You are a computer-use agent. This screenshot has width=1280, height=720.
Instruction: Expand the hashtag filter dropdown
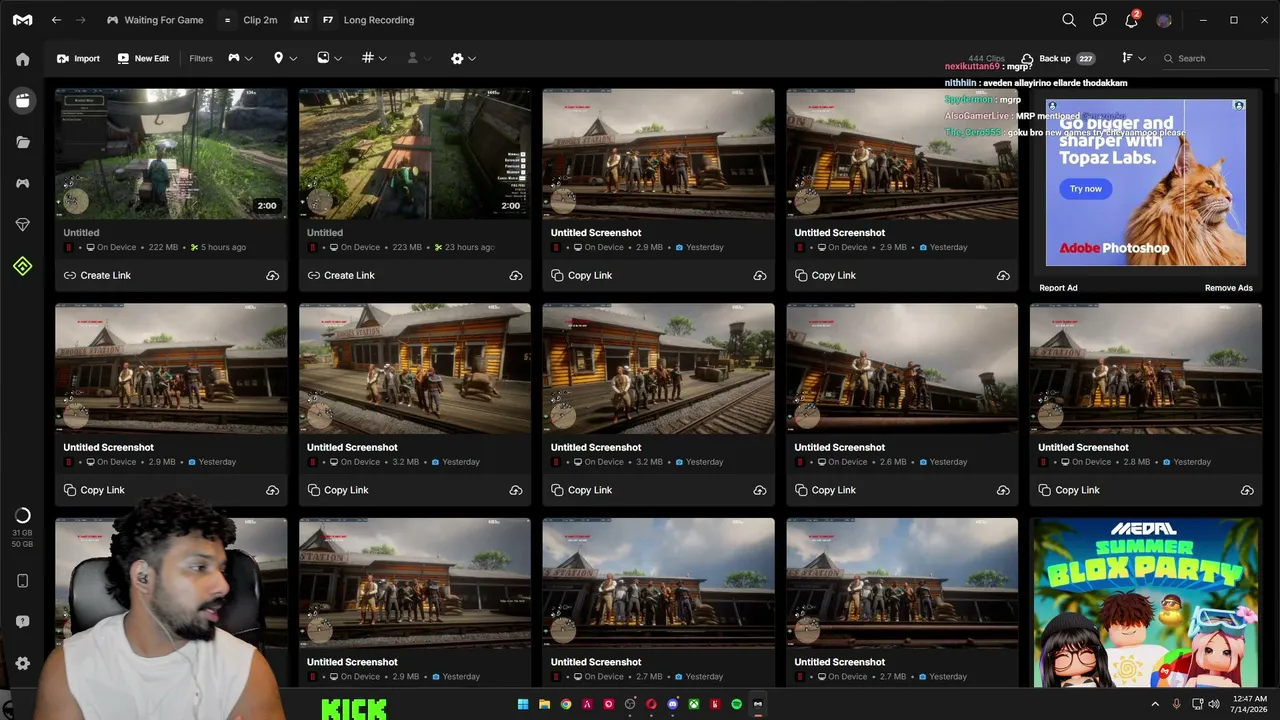click(374, 58)
